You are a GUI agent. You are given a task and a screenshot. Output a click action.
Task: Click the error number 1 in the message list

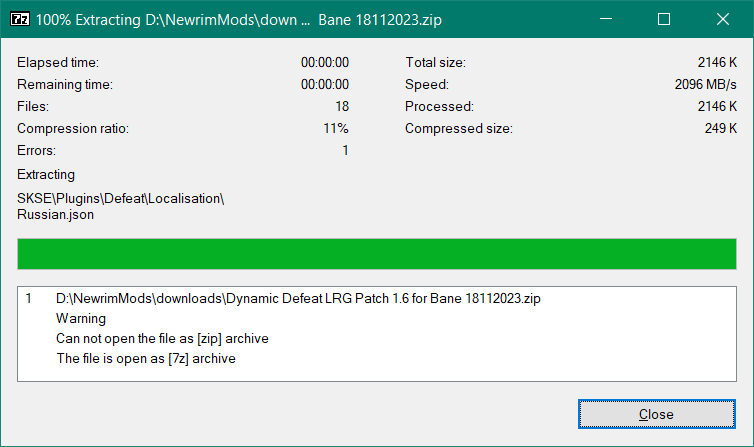click(x=28, y=298)
